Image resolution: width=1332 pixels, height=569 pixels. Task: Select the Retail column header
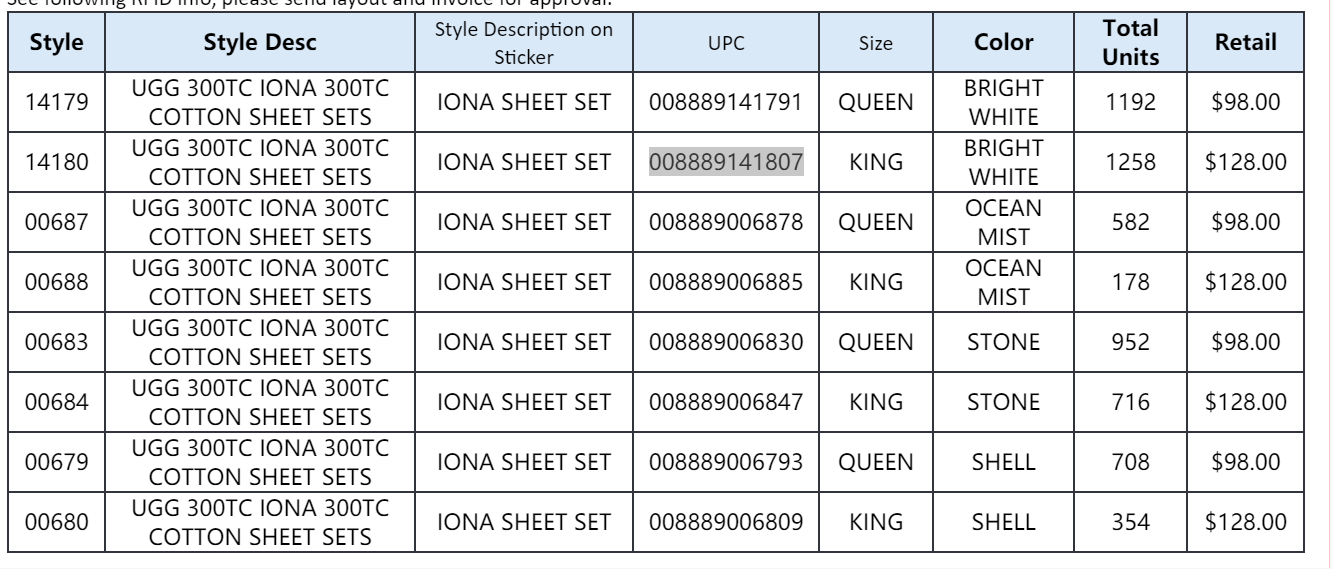[x=1244, y=44]
